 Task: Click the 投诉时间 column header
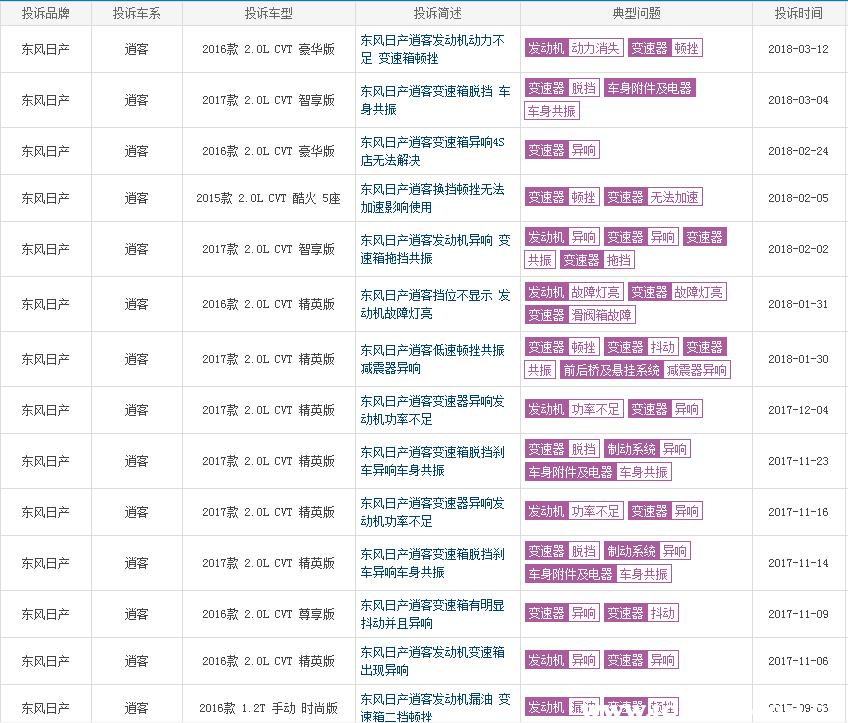798,13
